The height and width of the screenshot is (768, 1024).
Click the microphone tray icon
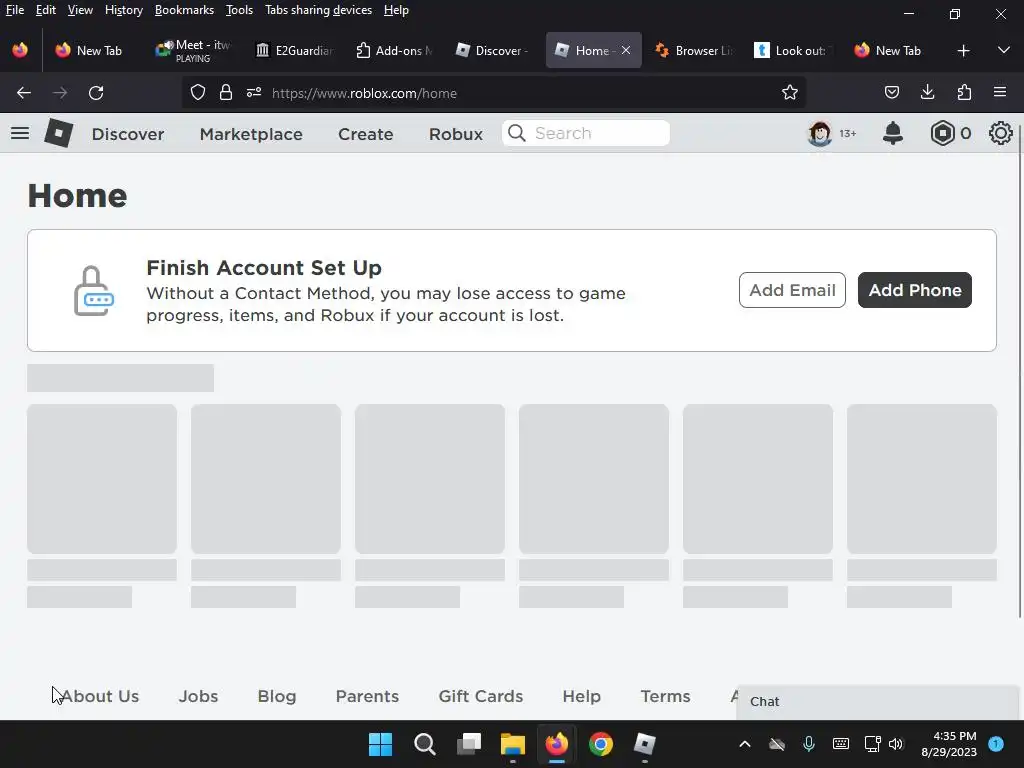click(x=808, y=744)
